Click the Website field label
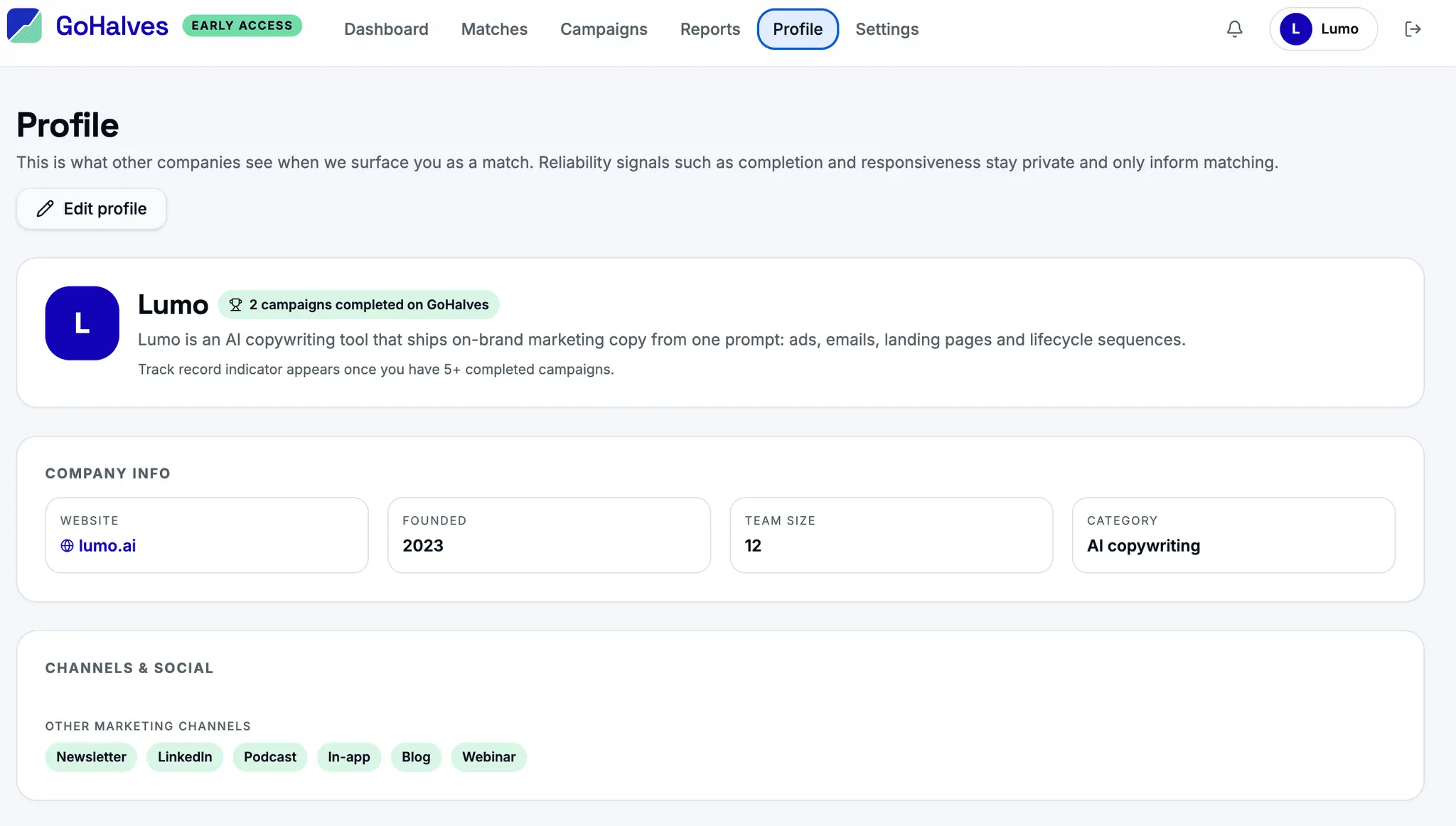1456x826 pixels. tap(90, 520)
